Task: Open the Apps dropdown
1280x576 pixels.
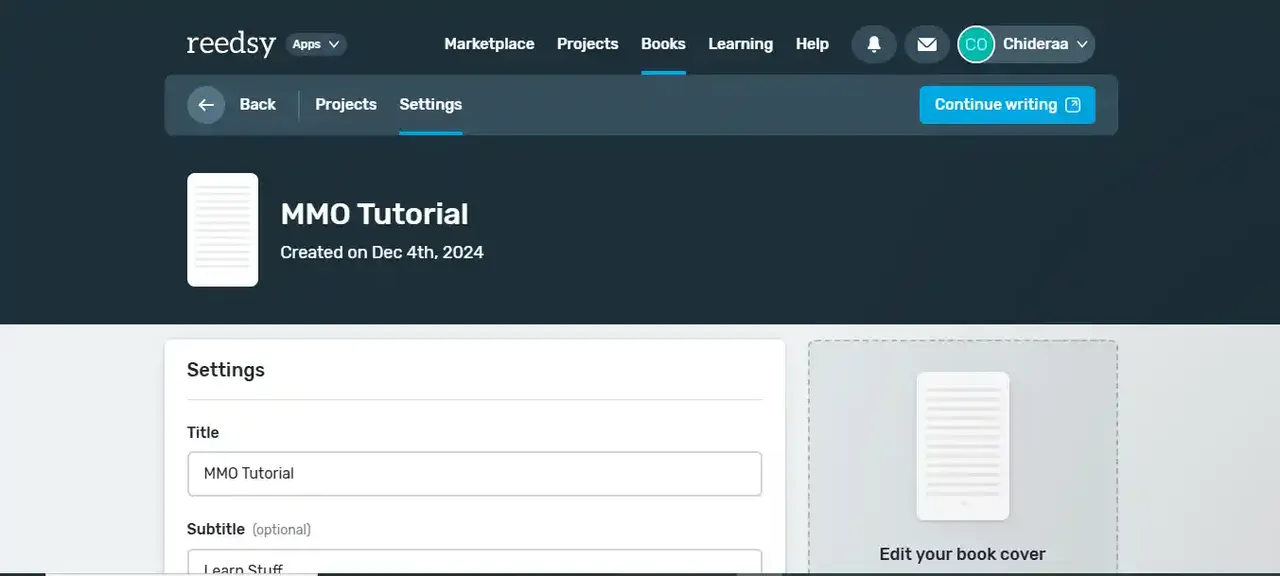Action: pyautogui.click(x=317, y=44)
